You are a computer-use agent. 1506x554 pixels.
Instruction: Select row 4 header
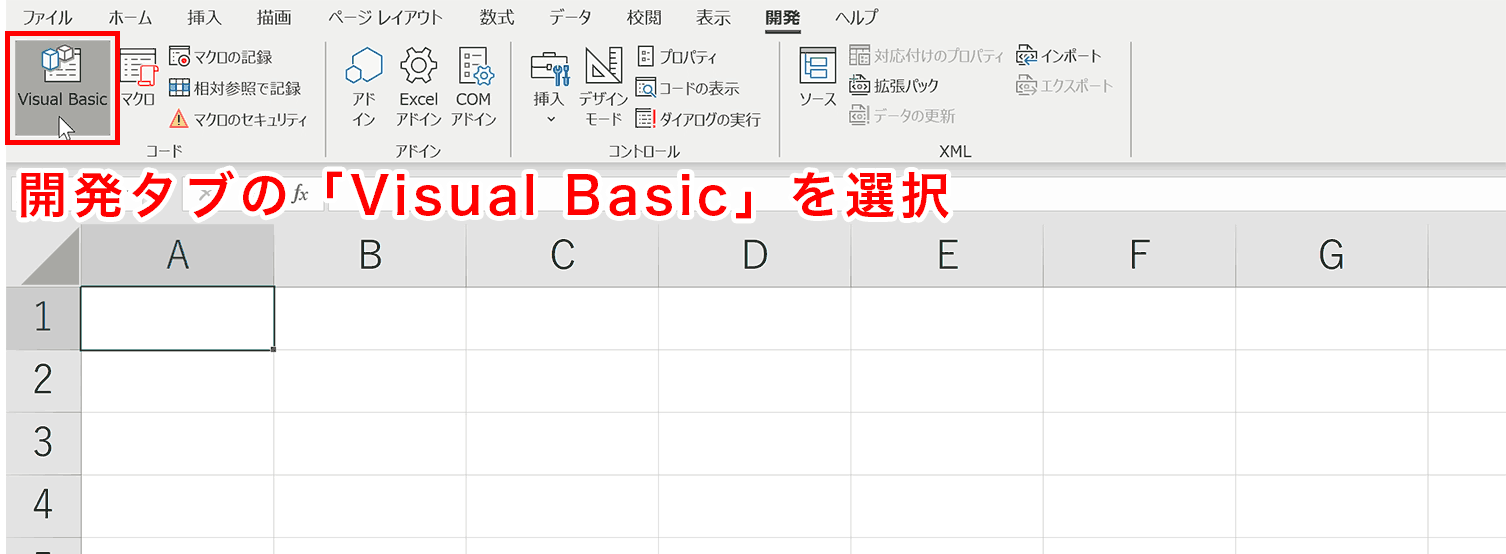(43, 505)
